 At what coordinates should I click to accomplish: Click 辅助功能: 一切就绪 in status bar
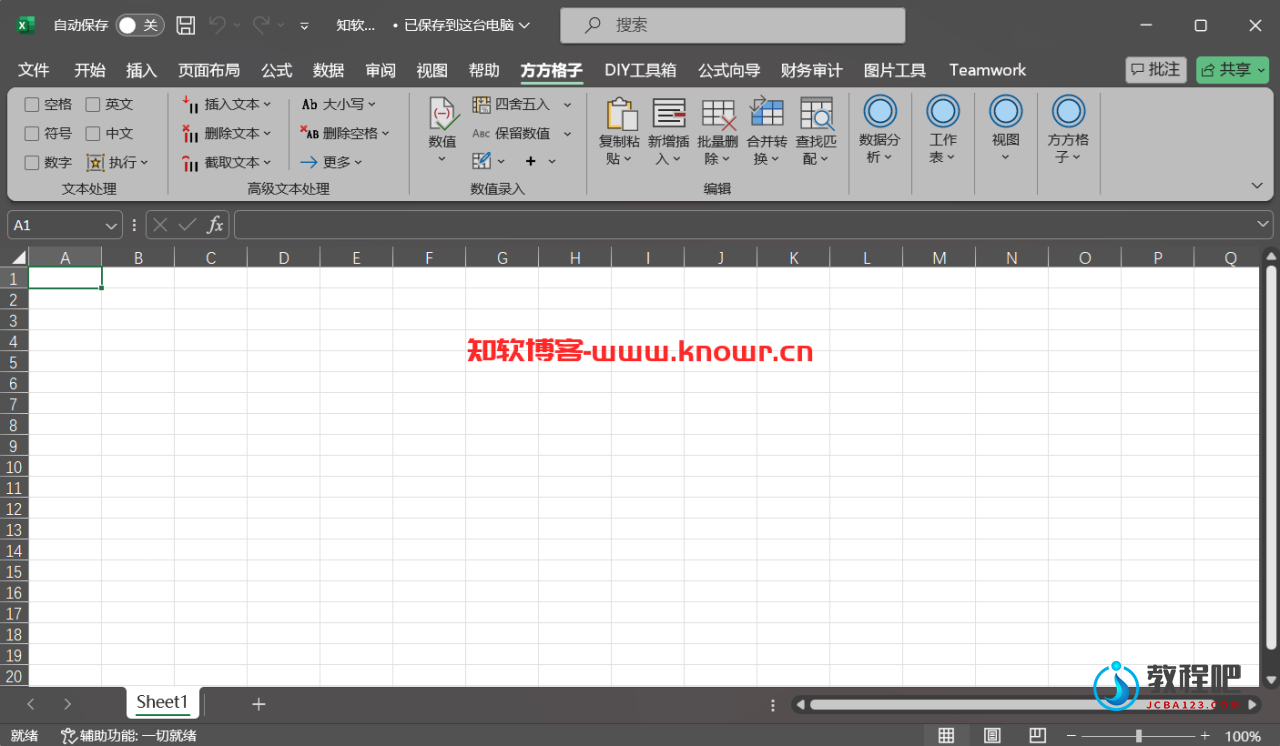[x=129, y=736]
